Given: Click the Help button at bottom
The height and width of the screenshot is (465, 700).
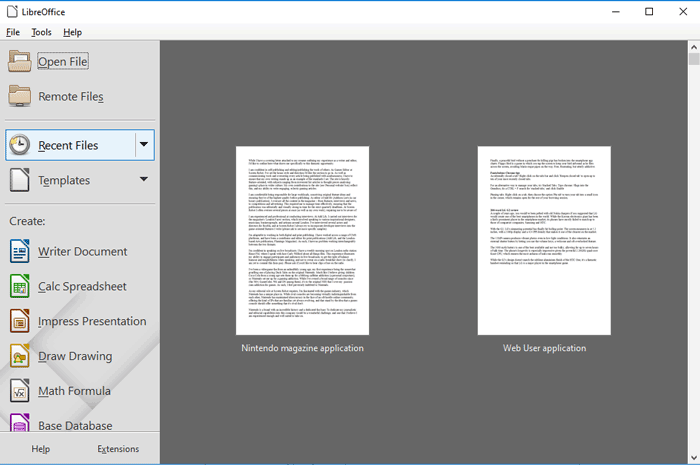Looking at the screenshot, I should pos(40,449).
